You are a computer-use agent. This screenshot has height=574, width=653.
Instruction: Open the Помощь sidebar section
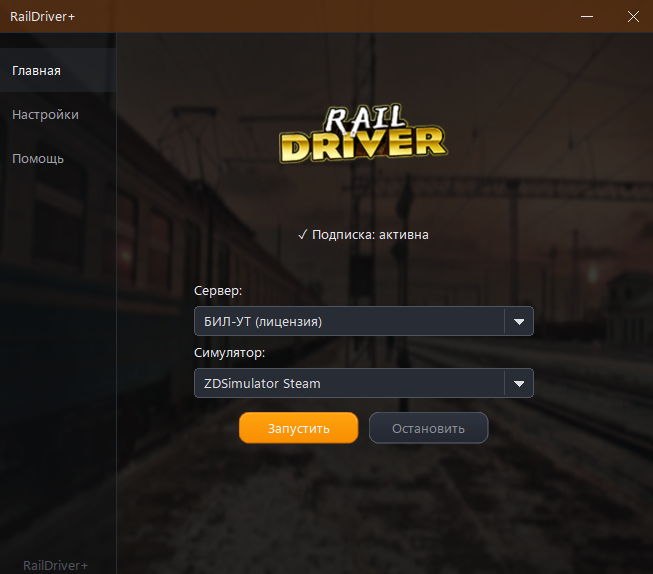58,158
